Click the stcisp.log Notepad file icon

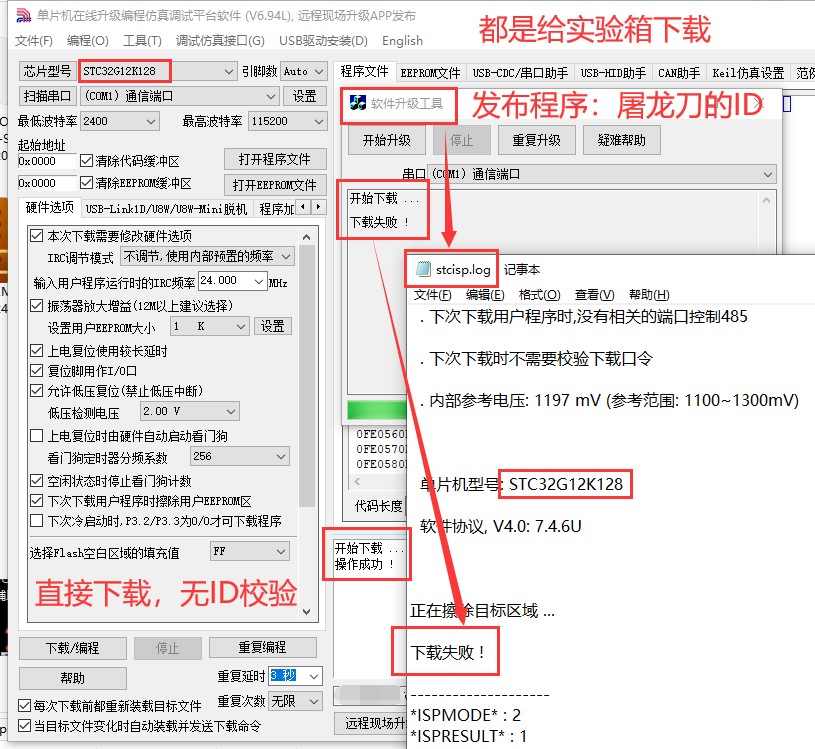point(423,269)
